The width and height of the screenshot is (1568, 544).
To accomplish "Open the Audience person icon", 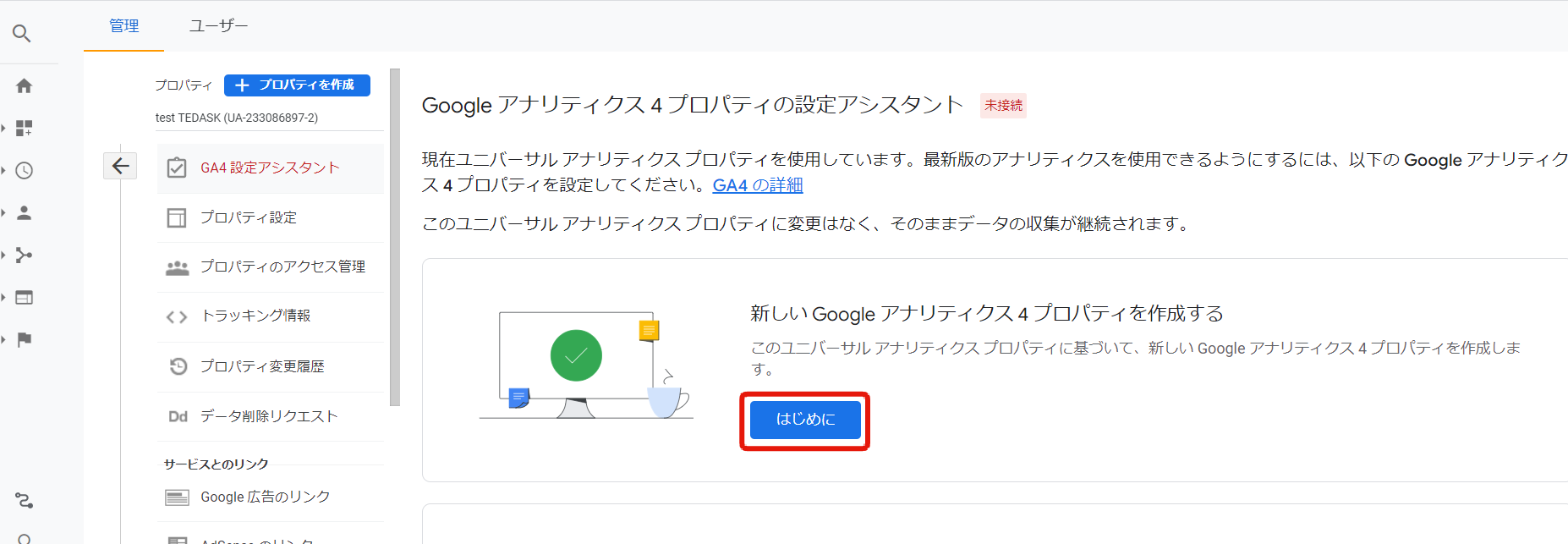I will click(24, 212).
